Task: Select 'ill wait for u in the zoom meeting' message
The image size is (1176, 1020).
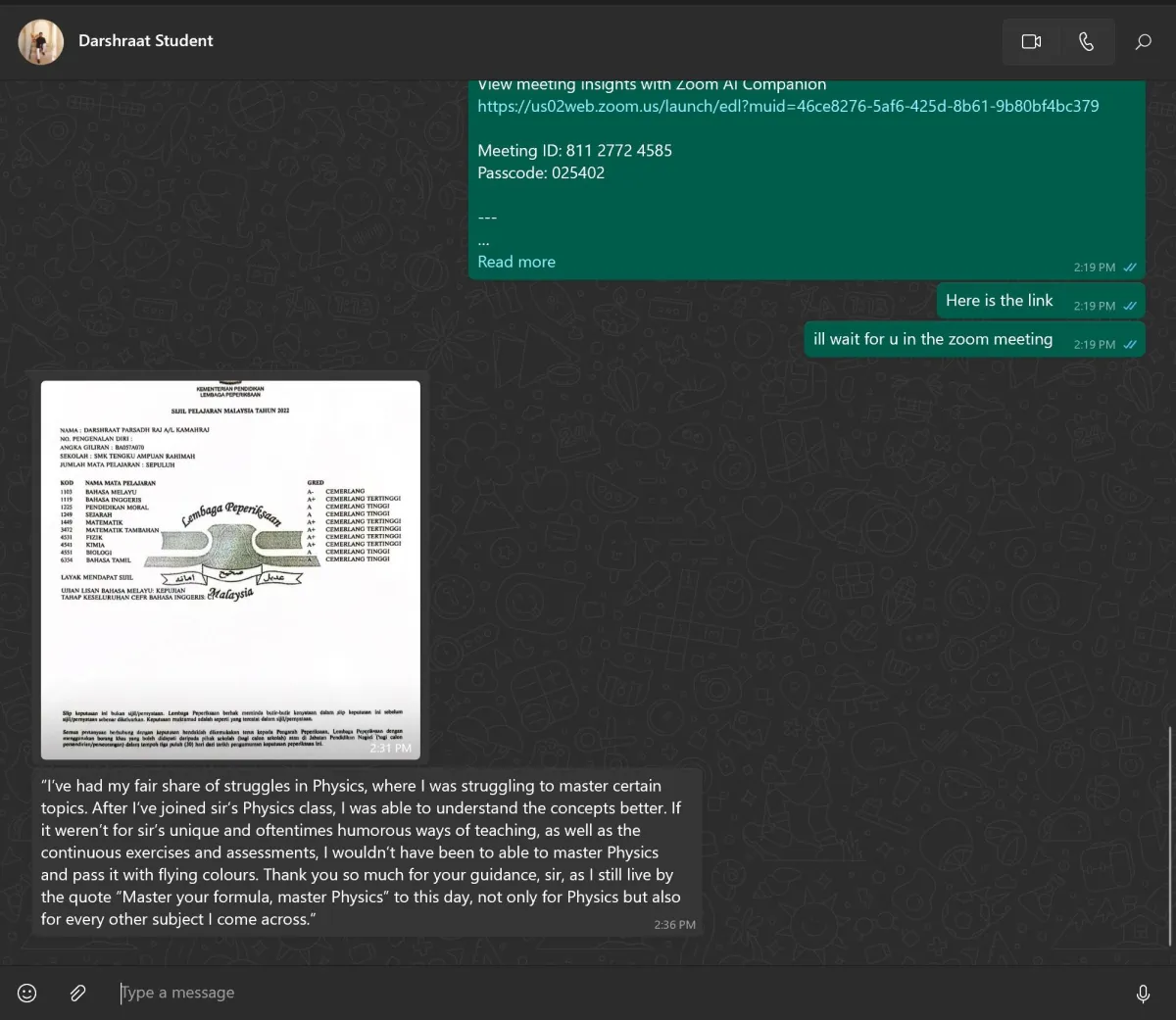Action: 974,339
